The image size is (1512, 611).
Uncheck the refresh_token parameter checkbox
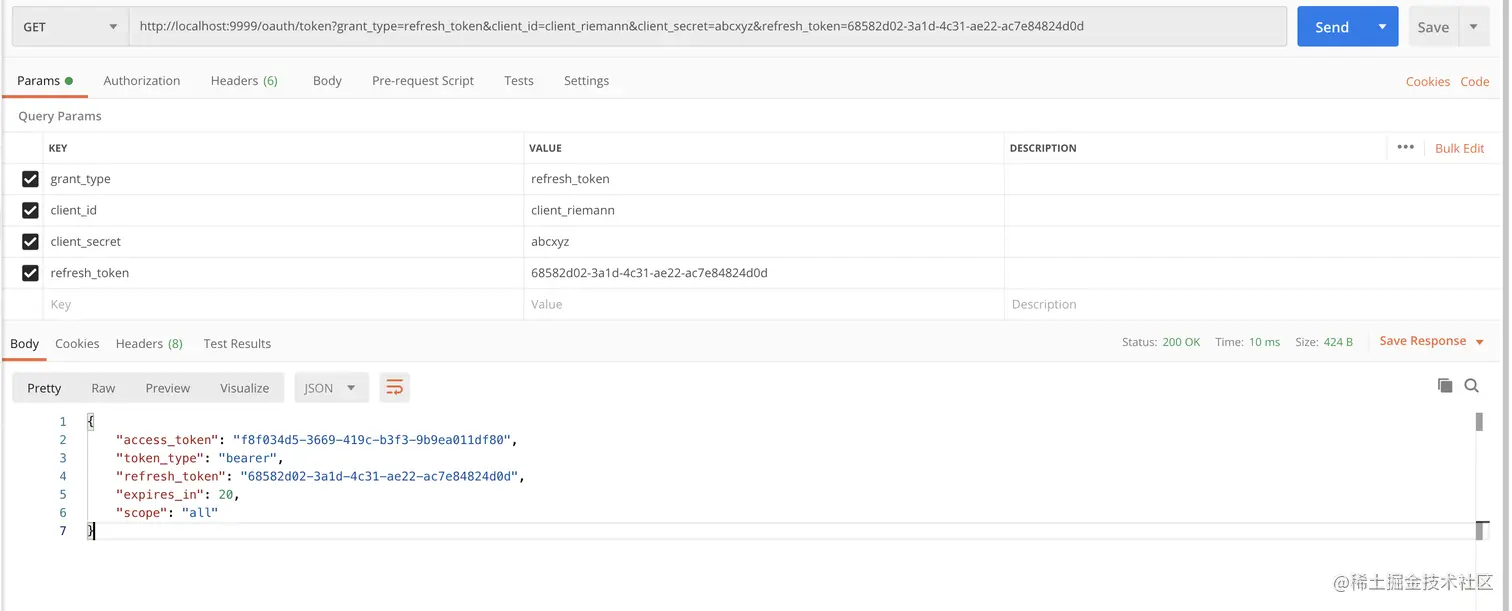point(31,272)
